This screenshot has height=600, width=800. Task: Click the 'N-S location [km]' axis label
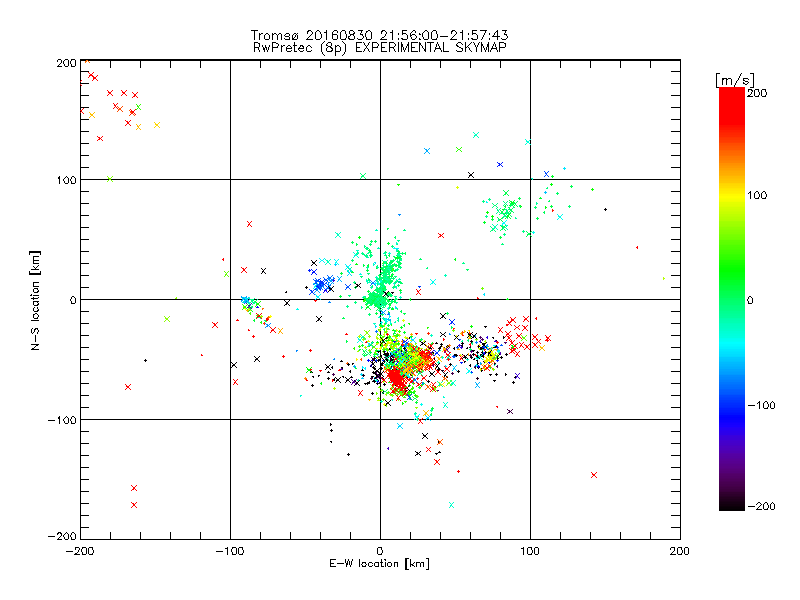point(35,300)
